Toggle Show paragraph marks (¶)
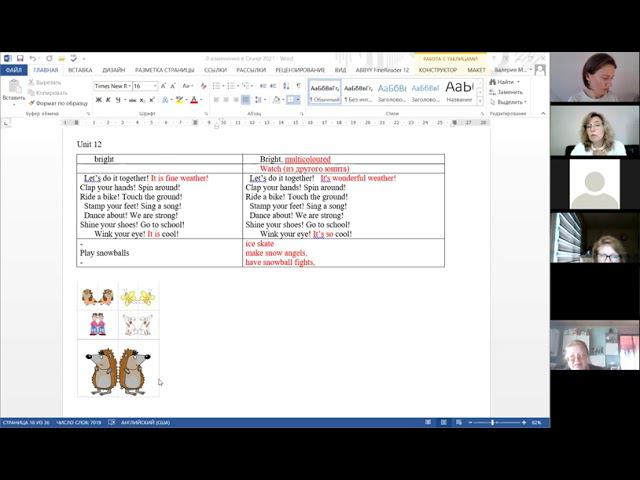This screenshot has height=480, width=640. (299, 86)
